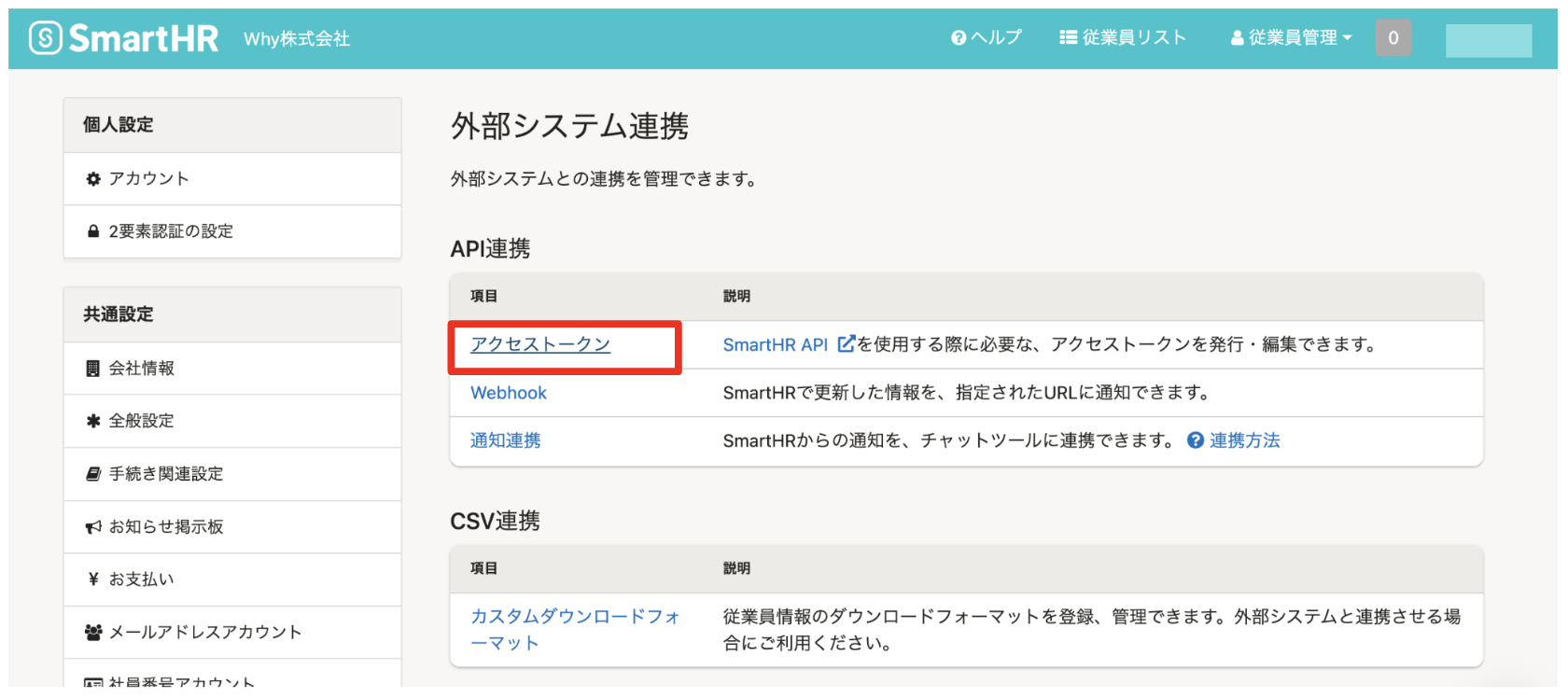Viewport: 1568px width, 698px height.
Task: Click the megaphone icon beside お知らせ掲示板
Action: pos(93,527)
